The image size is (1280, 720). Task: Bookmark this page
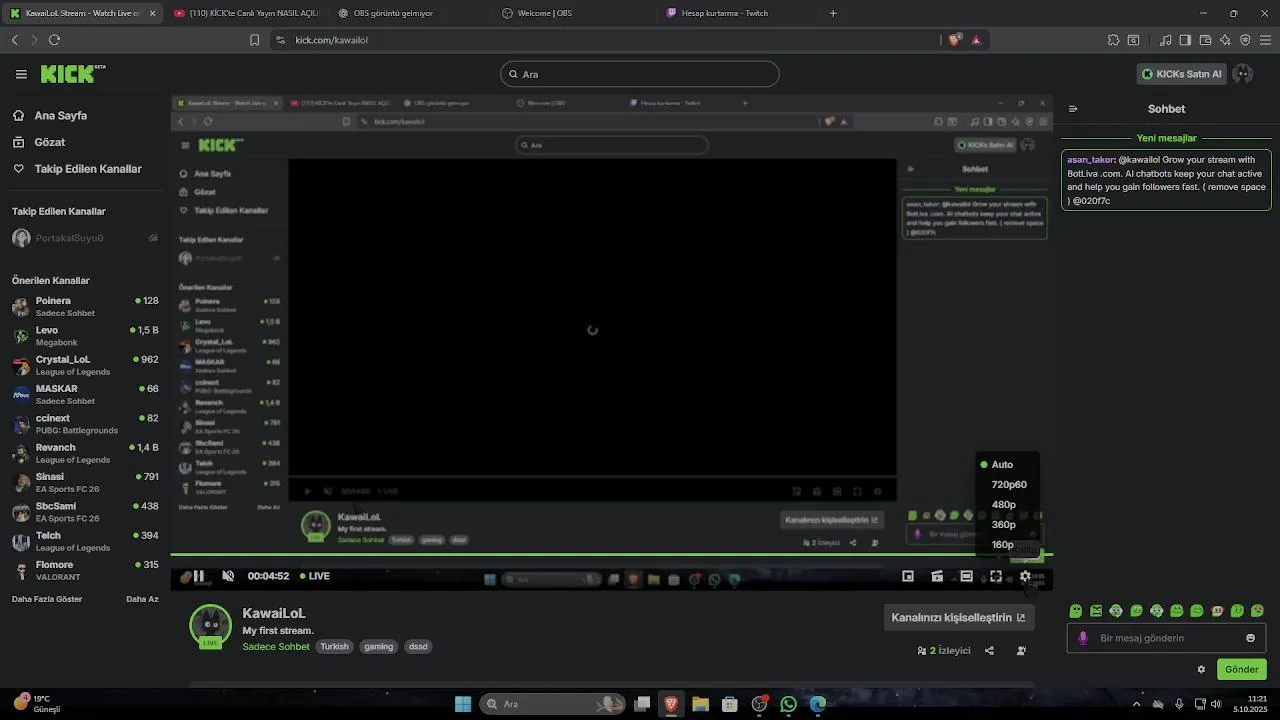pos(254,40)
